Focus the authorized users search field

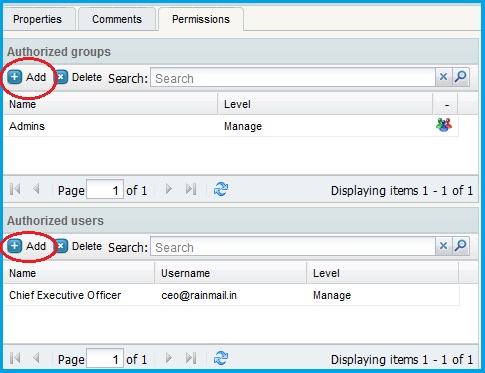[x=293, y=247]
